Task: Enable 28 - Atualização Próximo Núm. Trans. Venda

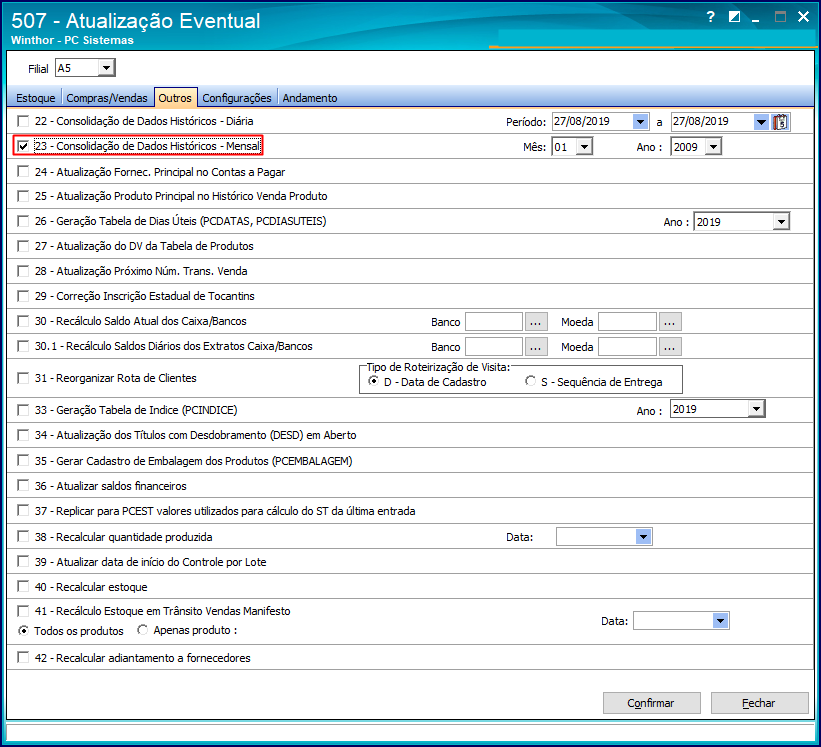Action: point(23,271)
